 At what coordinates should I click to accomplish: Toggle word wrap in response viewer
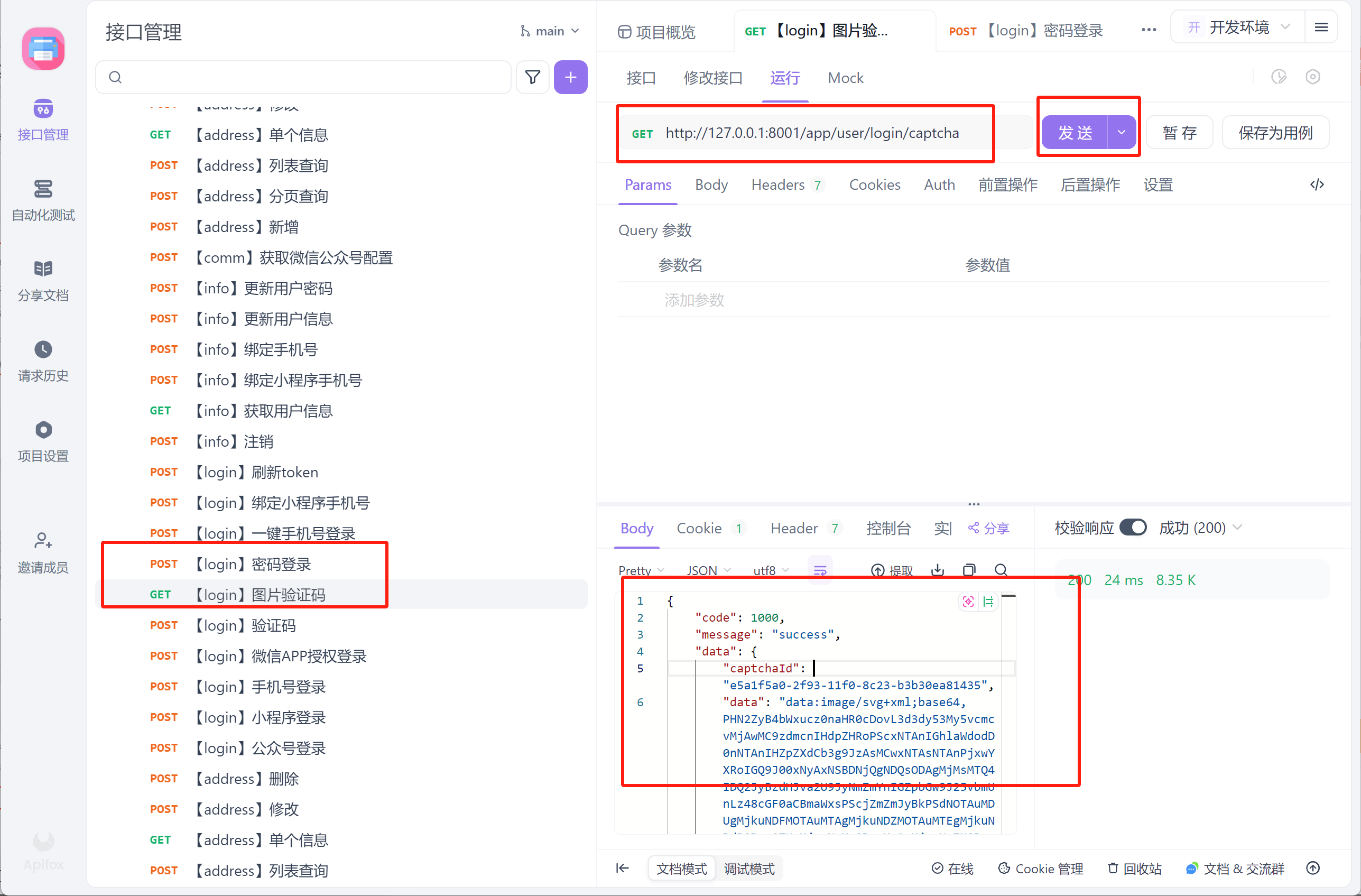pos(820,570)
